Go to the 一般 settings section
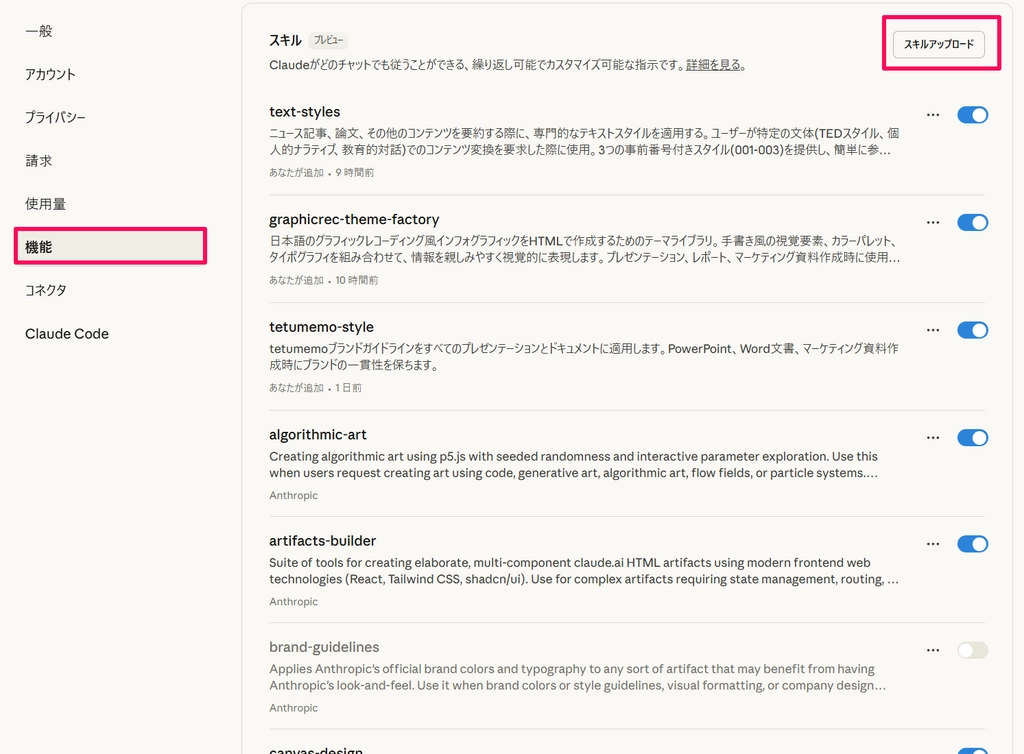Image resolution: width=1024 pixels, height=754 pixels. click(x=39, y=31)
